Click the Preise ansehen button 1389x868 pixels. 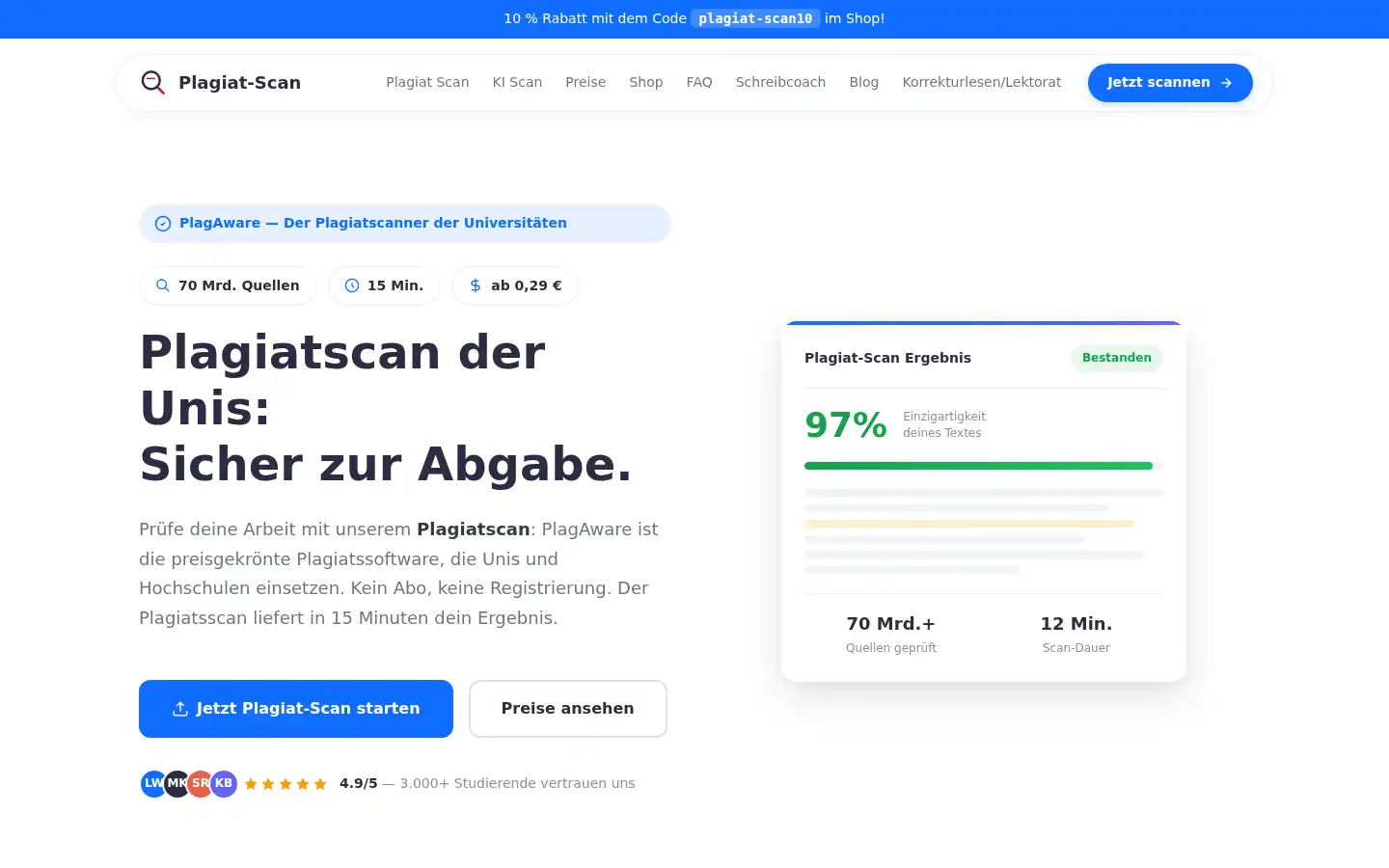coord(568,709)
